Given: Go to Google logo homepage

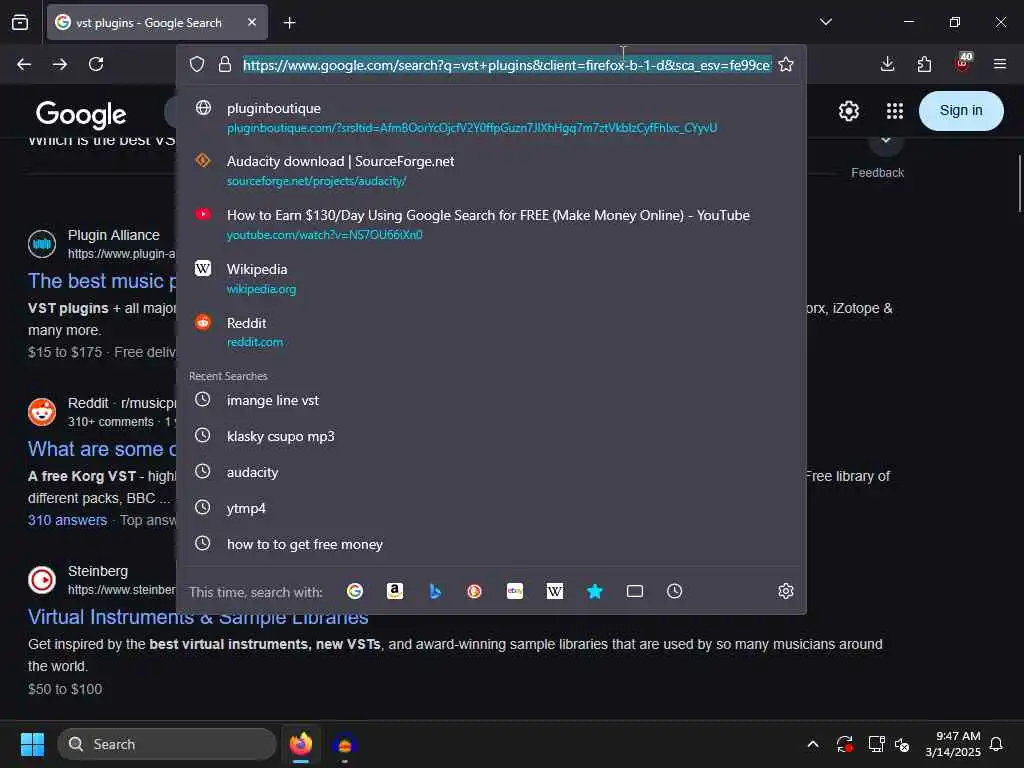Looking at the screenshot, I should coord(81,114).
